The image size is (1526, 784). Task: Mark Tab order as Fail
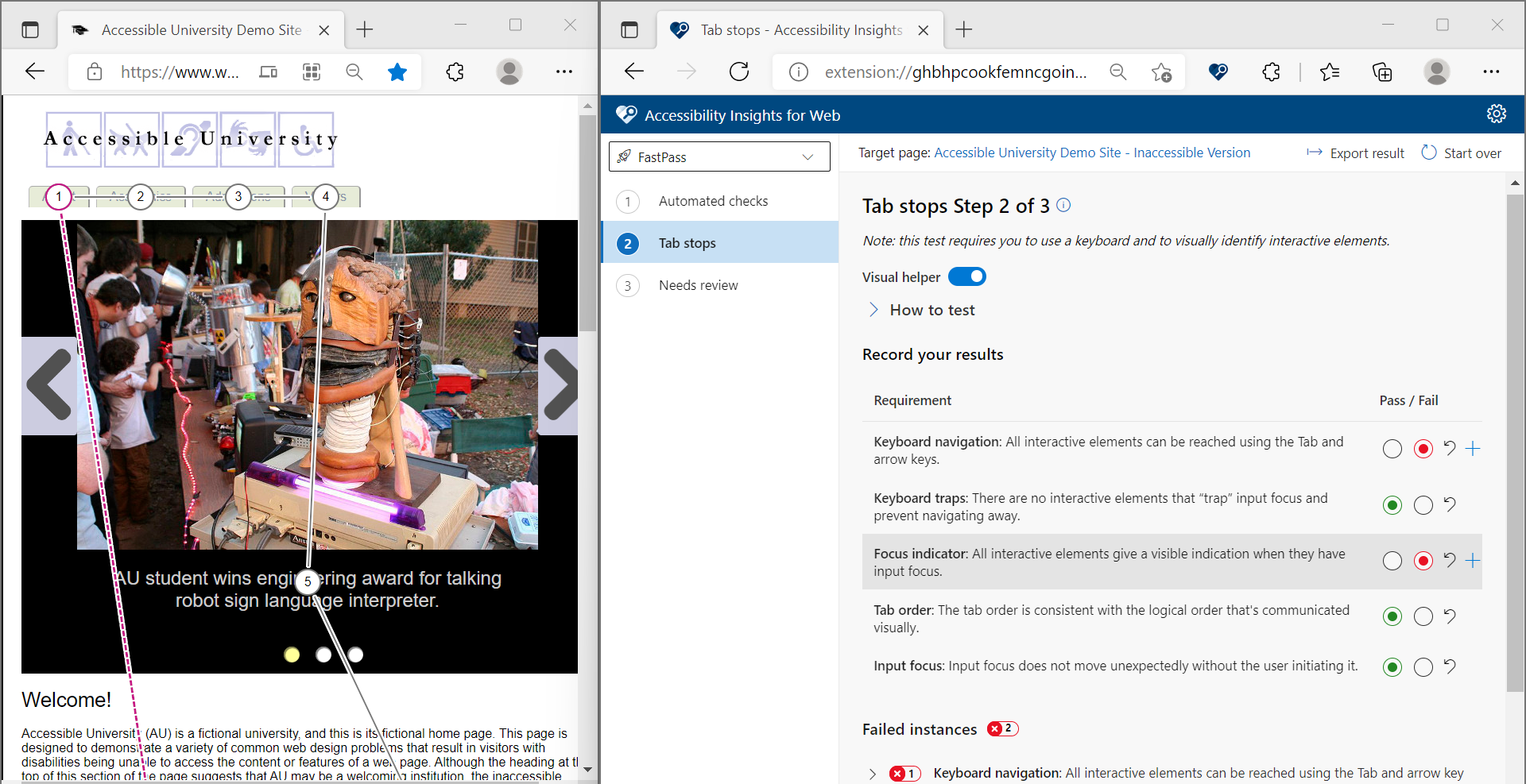[x=1423, y=616]
